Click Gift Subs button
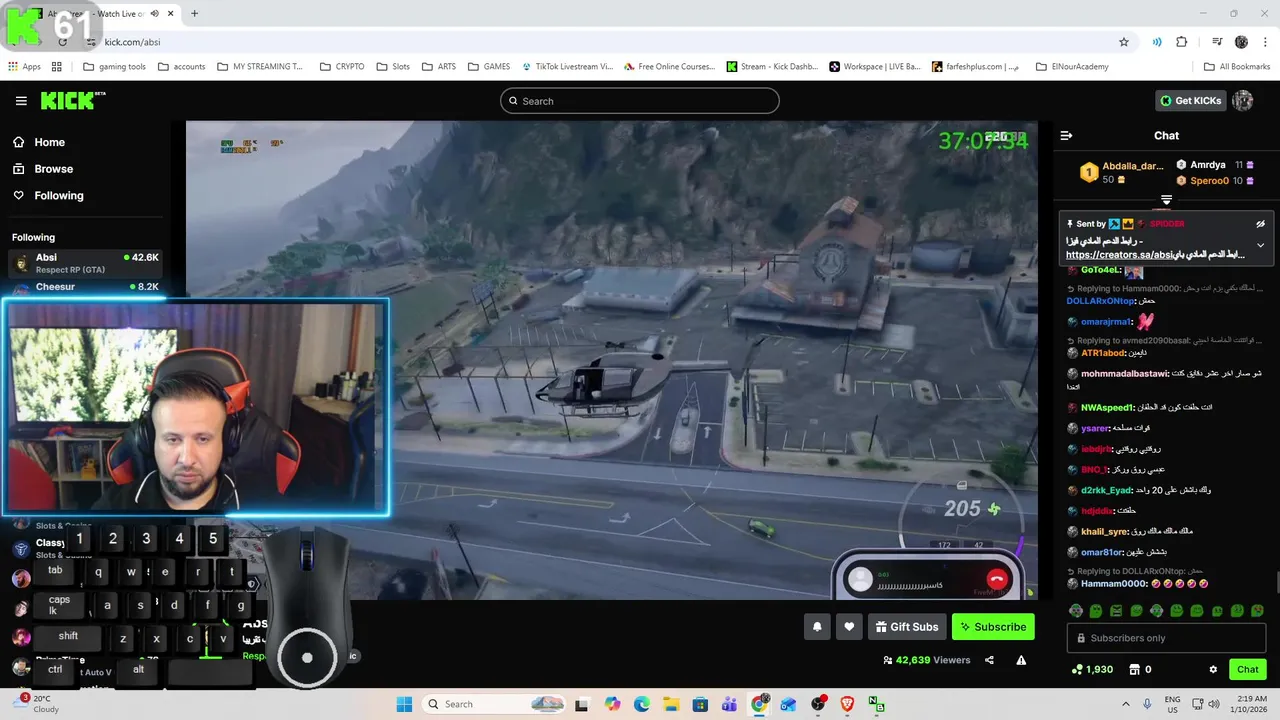Image resolution: width=1280 pixels, height=720 pixels. 907,627
